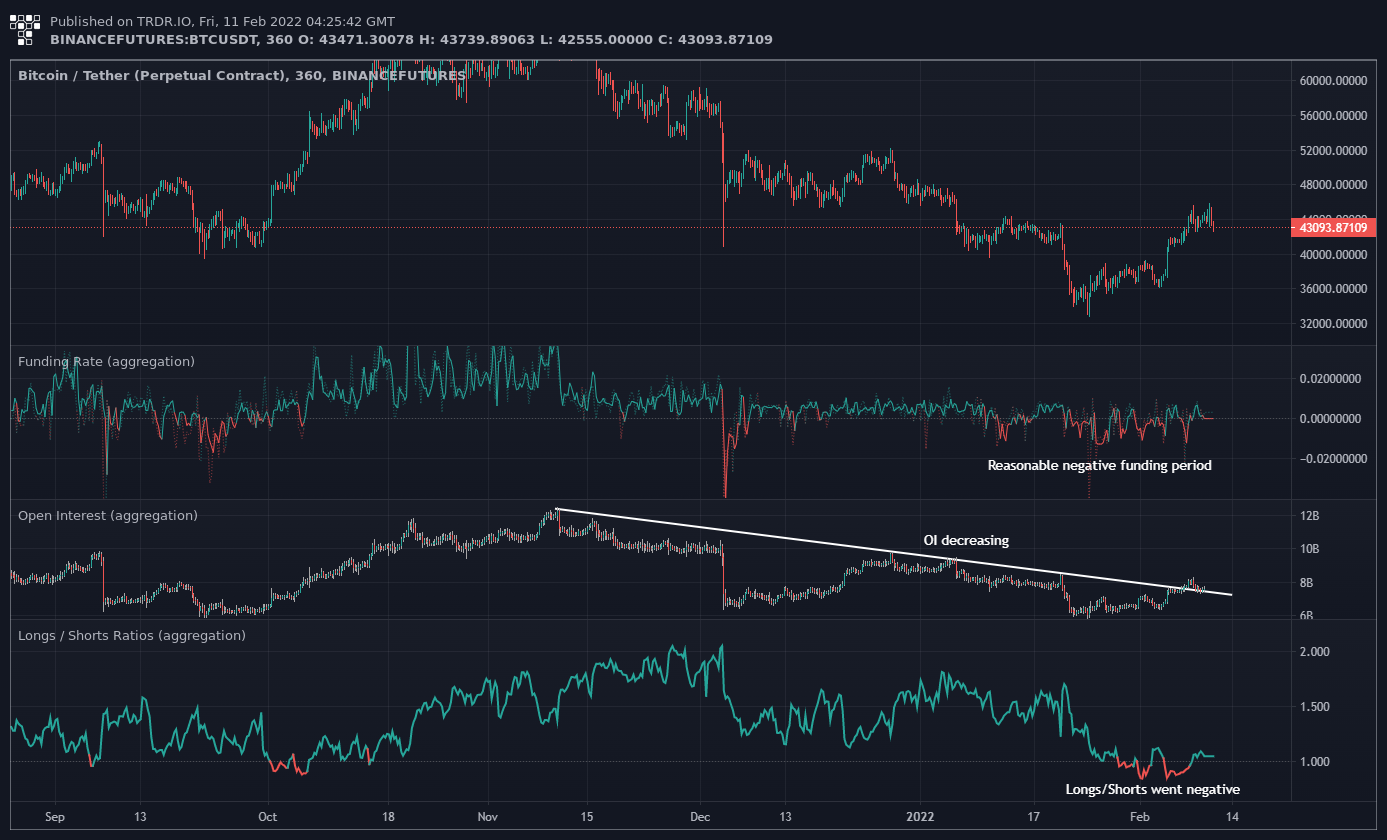Click the red current price tag 43093.87109
The image size is (1387, 840).
click(x=1334, y=228)
